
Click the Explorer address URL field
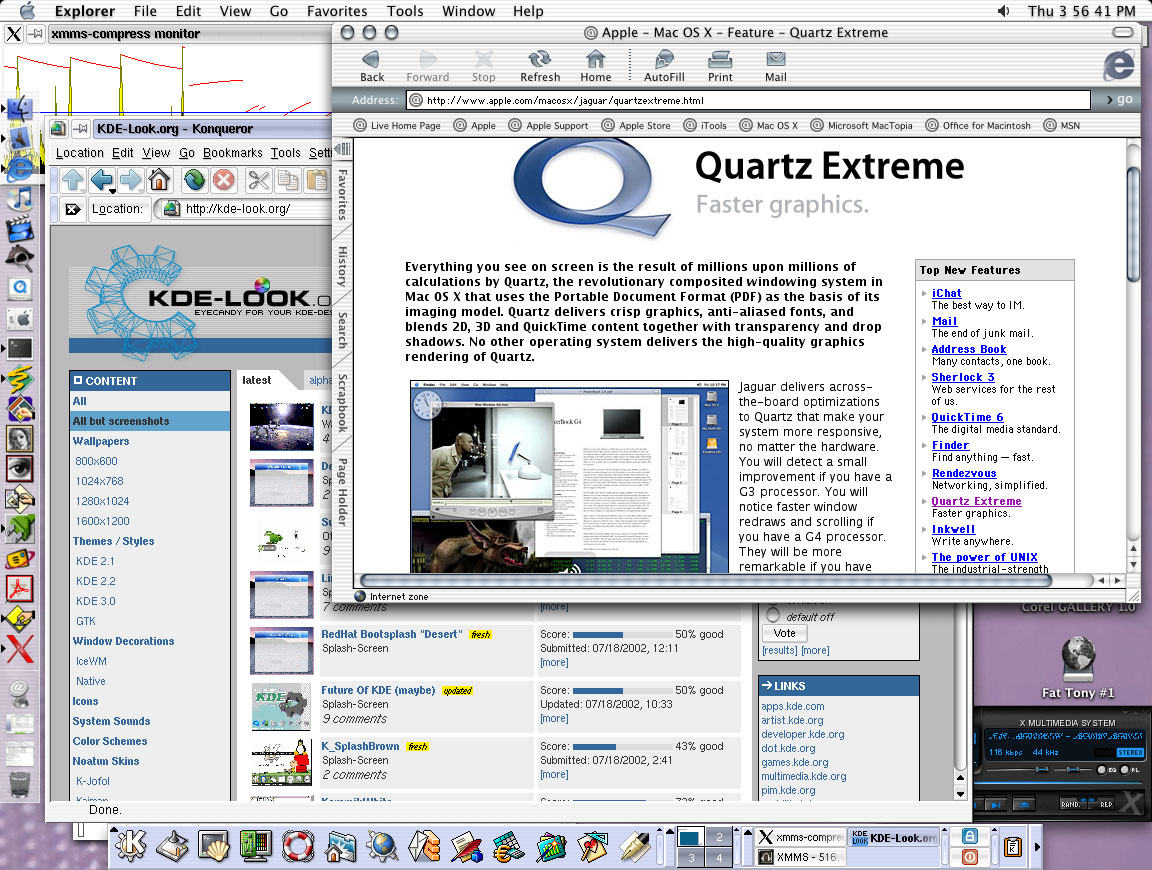tap(748, 100)
